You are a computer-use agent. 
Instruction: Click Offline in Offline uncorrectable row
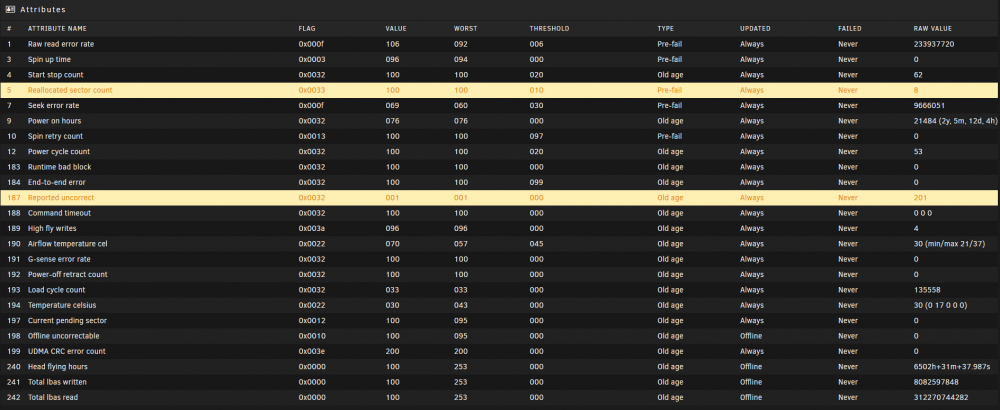[x=751, y=335]
